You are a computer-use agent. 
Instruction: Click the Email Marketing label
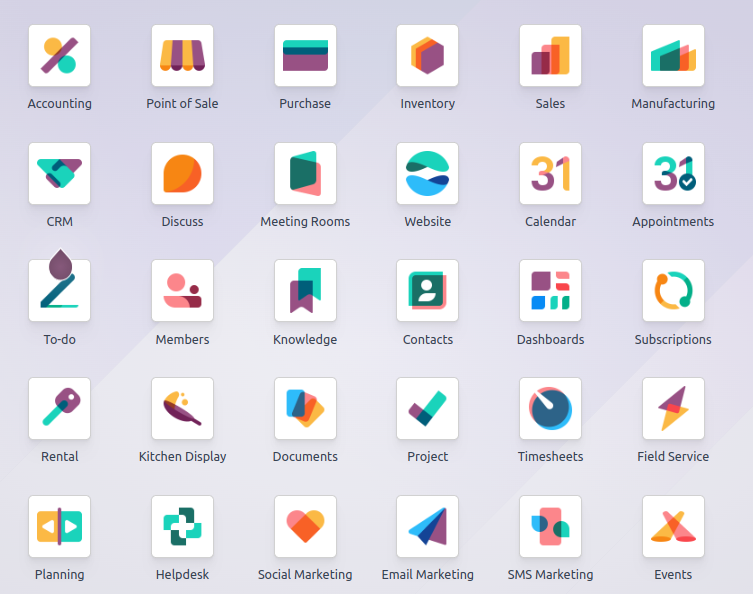pos(427,575)
